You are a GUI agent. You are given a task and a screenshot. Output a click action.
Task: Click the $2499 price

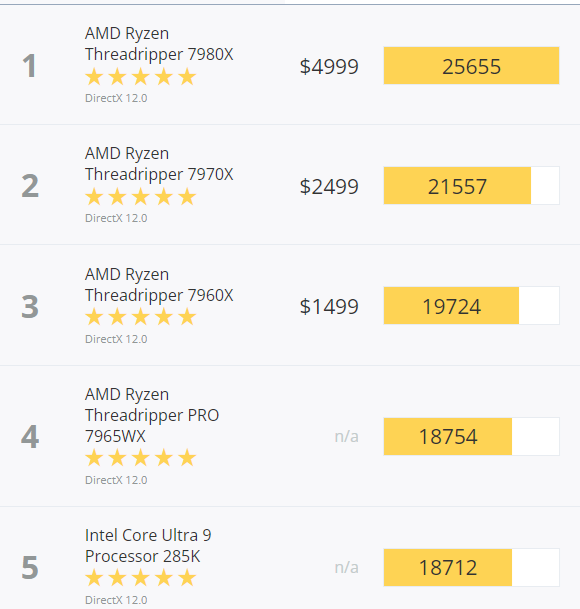(x=329, y=186)
